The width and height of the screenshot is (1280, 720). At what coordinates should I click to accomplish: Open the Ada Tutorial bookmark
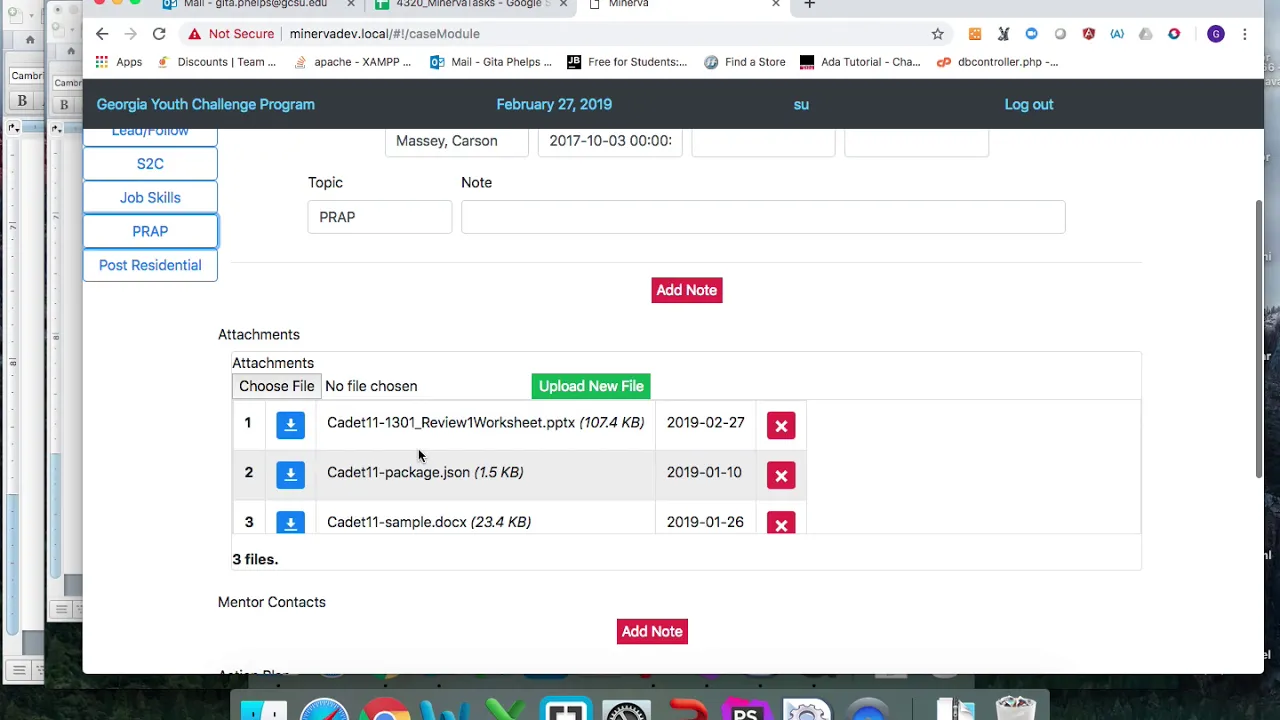click(x=860, y=62)
